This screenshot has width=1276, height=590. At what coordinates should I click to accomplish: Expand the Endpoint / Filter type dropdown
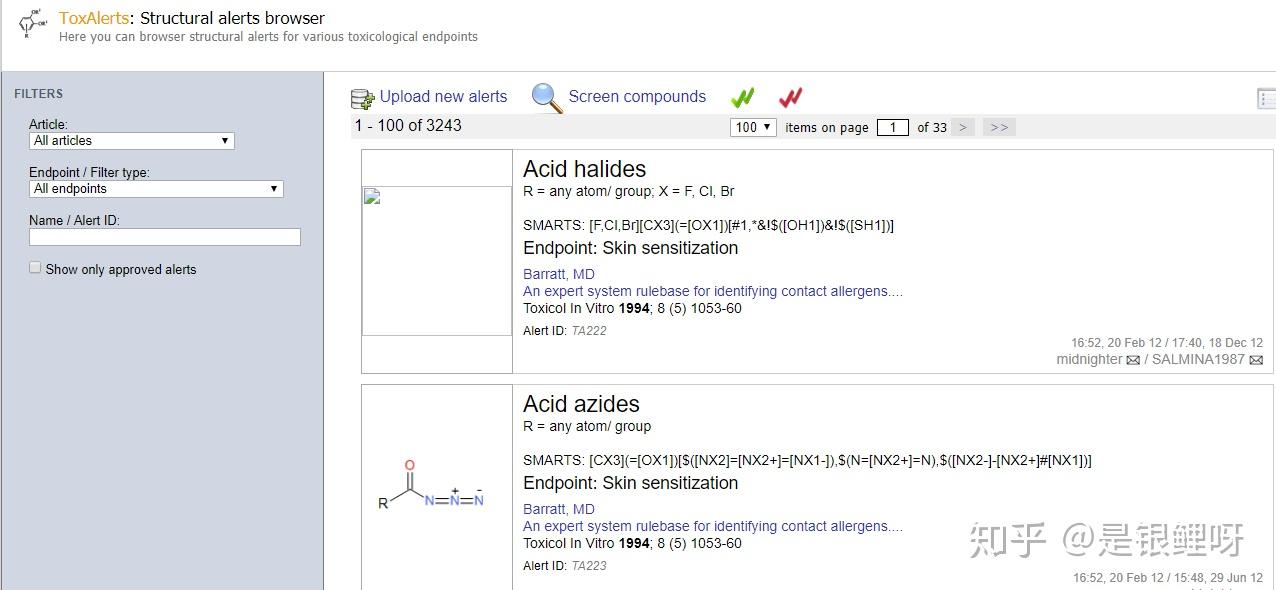[156, 189]
